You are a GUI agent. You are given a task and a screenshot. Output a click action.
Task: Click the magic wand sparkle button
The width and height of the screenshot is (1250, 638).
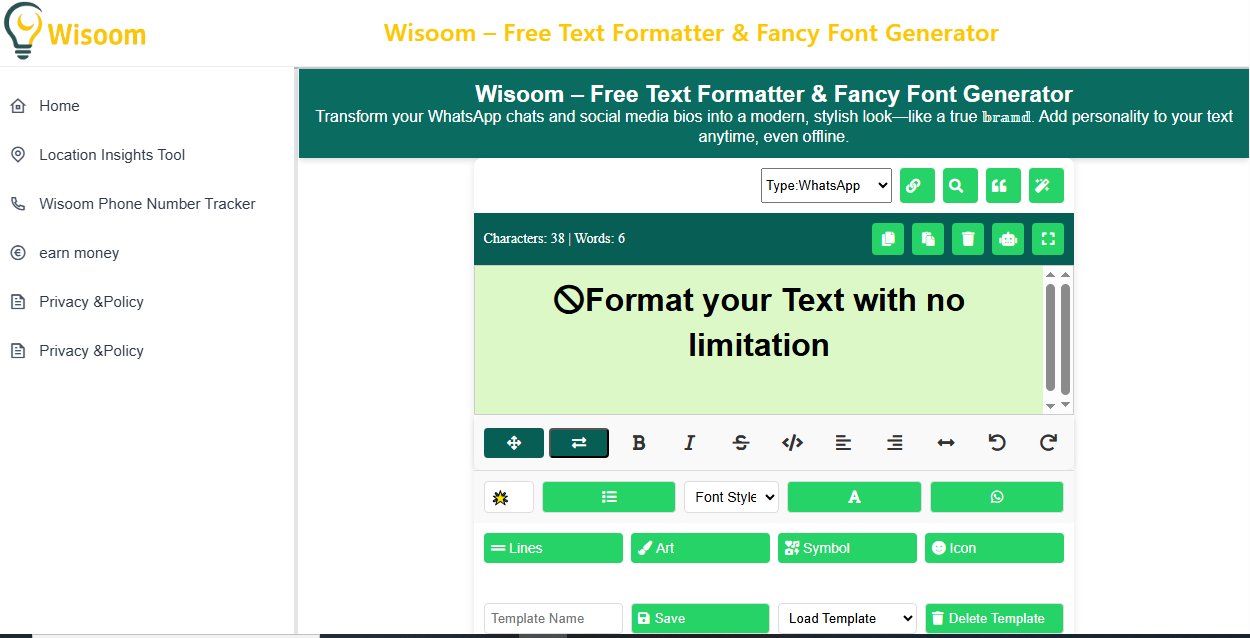coord(1046,185)
